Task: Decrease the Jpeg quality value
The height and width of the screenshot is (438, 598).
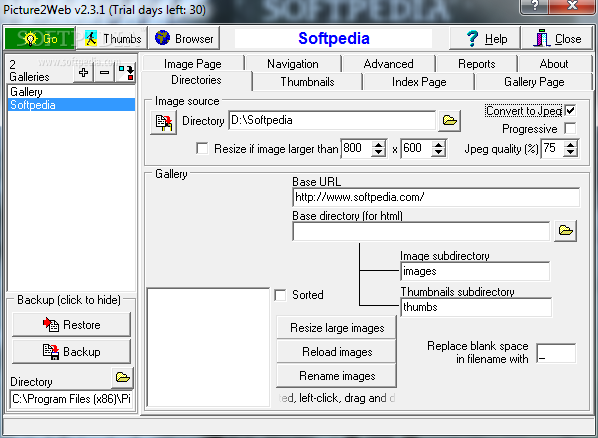Action: (x=571, y=153)
